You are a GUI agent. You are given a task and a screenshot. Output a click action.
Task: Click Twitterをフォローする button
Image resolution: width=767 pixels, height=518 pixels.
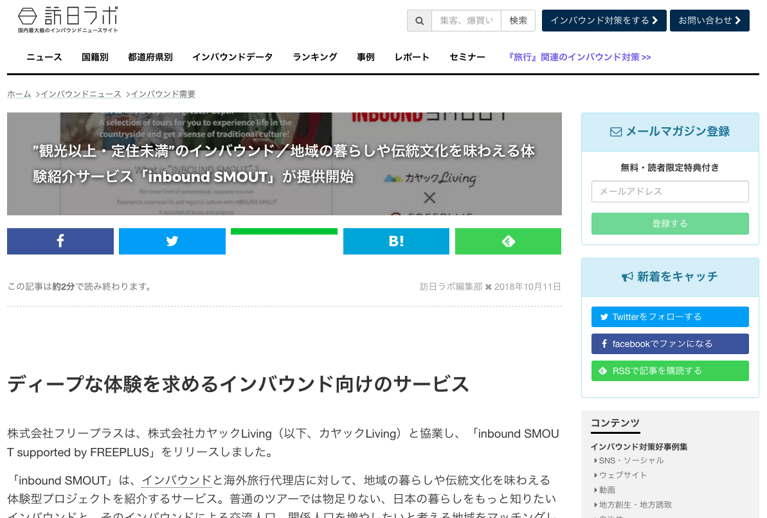coord(670,317)
